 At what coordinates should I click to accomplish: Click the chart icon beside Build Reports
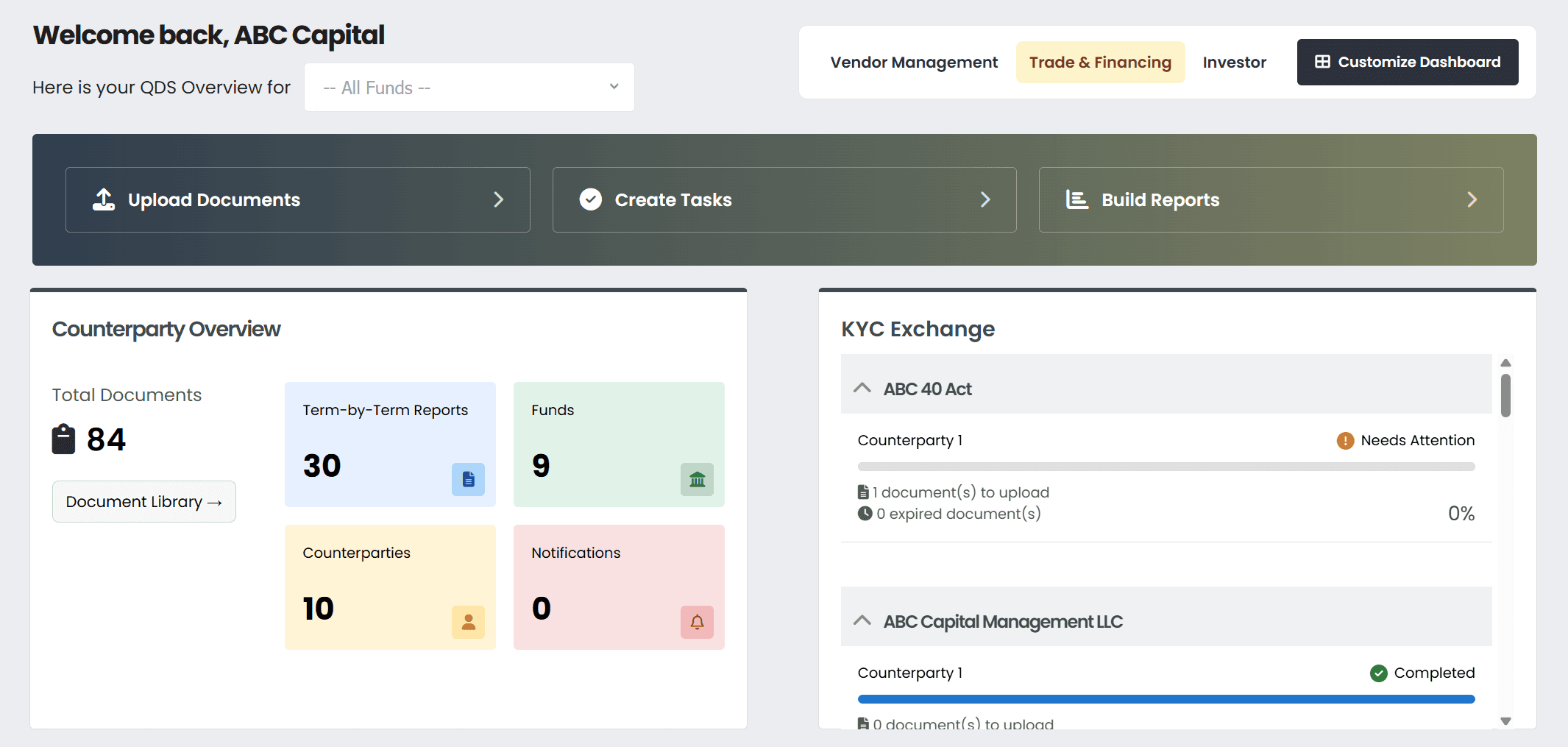pos(1077,199)
